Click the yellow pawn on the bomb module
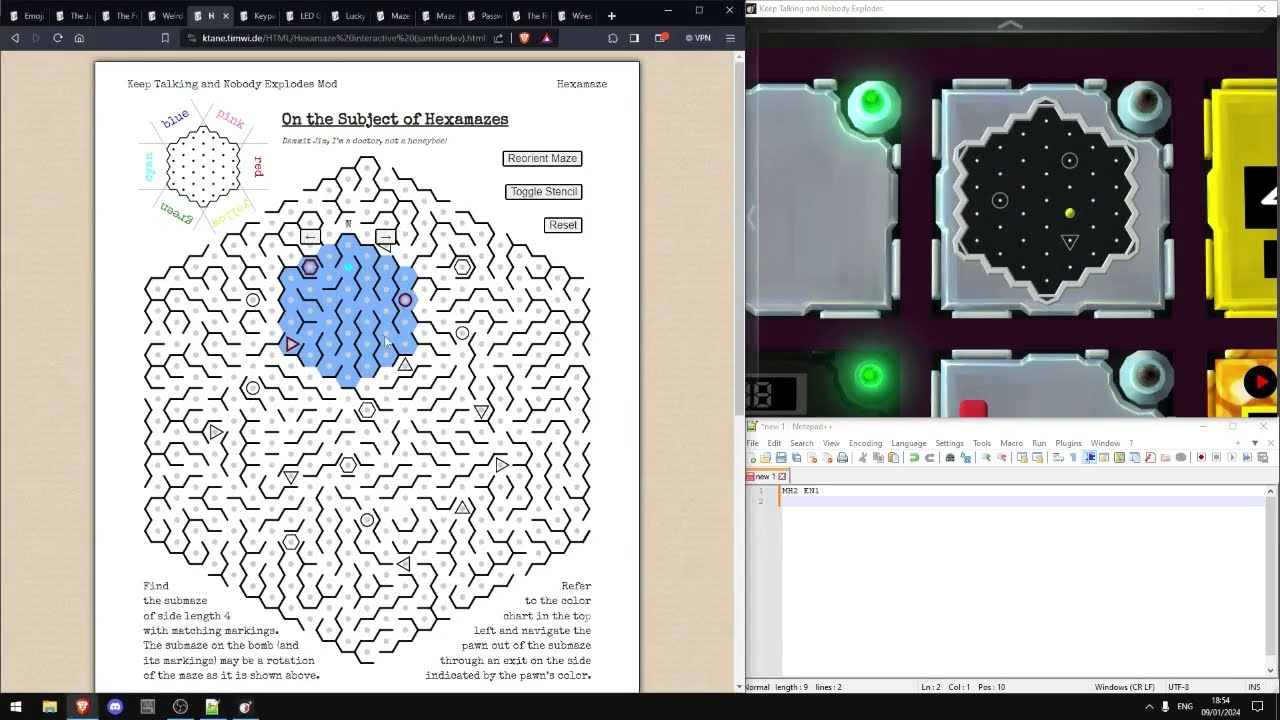The image size is (1280, 720). [1070, 213]
